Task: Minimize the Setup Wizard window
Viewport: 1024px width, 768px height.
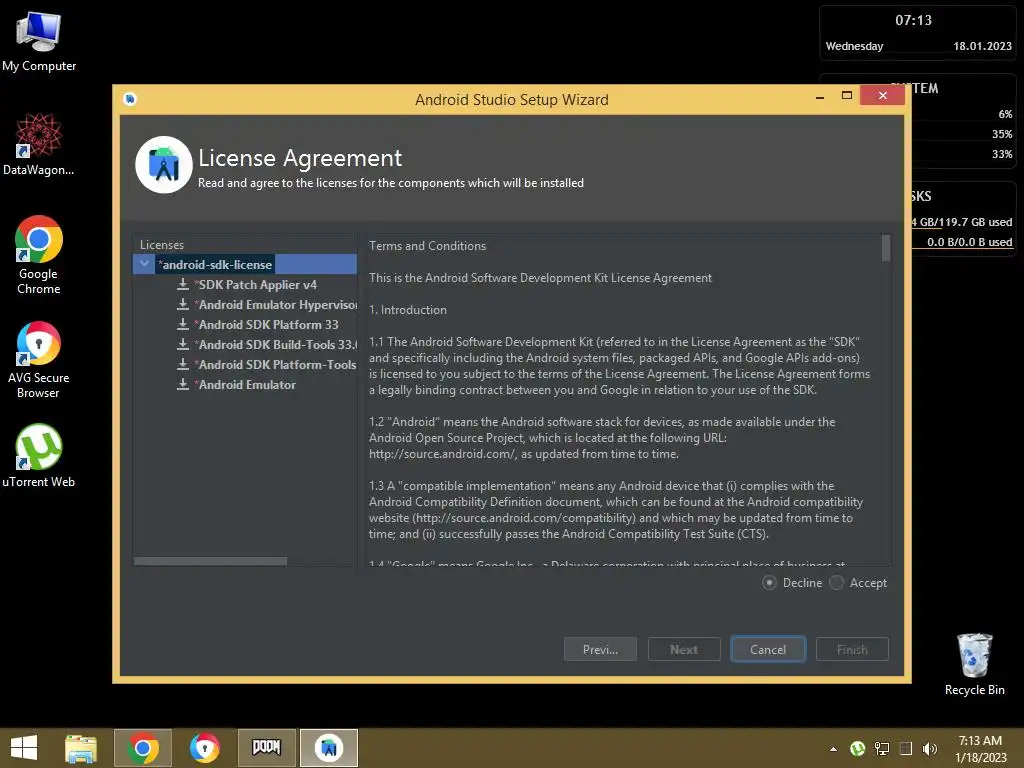Action: (820, 97)
